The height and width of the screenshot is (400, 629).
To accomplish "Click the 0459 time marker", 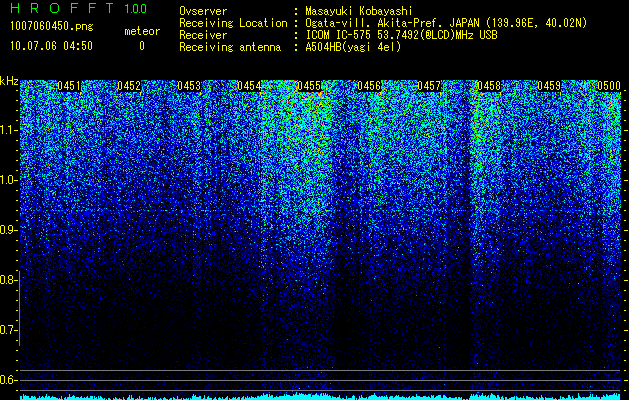I will coord(549,86).
